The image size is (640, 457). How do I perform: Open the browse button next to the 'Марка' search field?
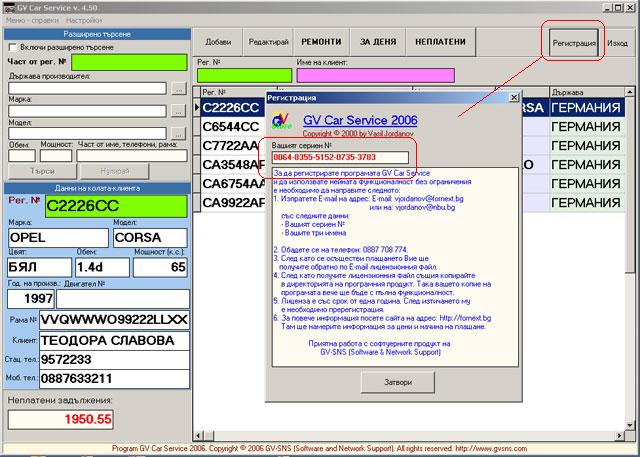point(178,111)
